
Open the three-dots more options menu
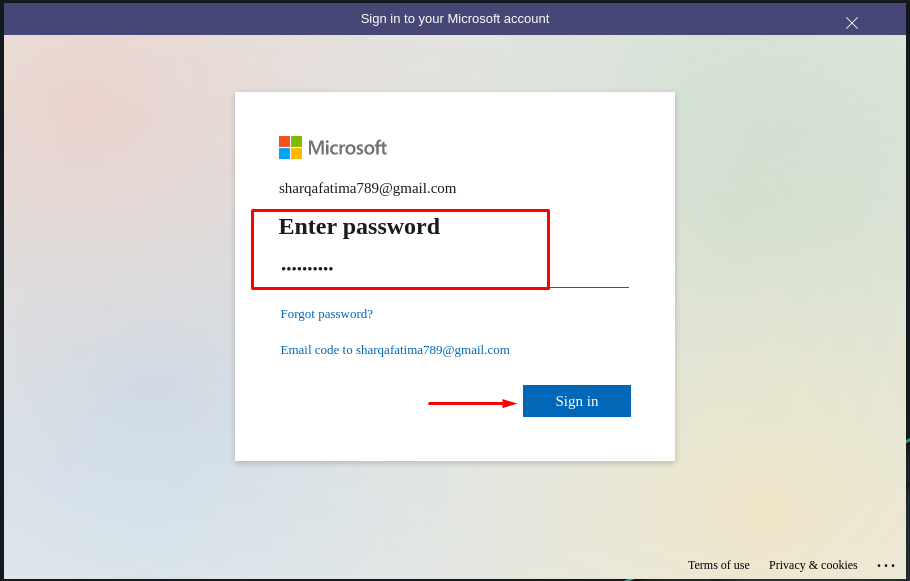tap(886, 565)
